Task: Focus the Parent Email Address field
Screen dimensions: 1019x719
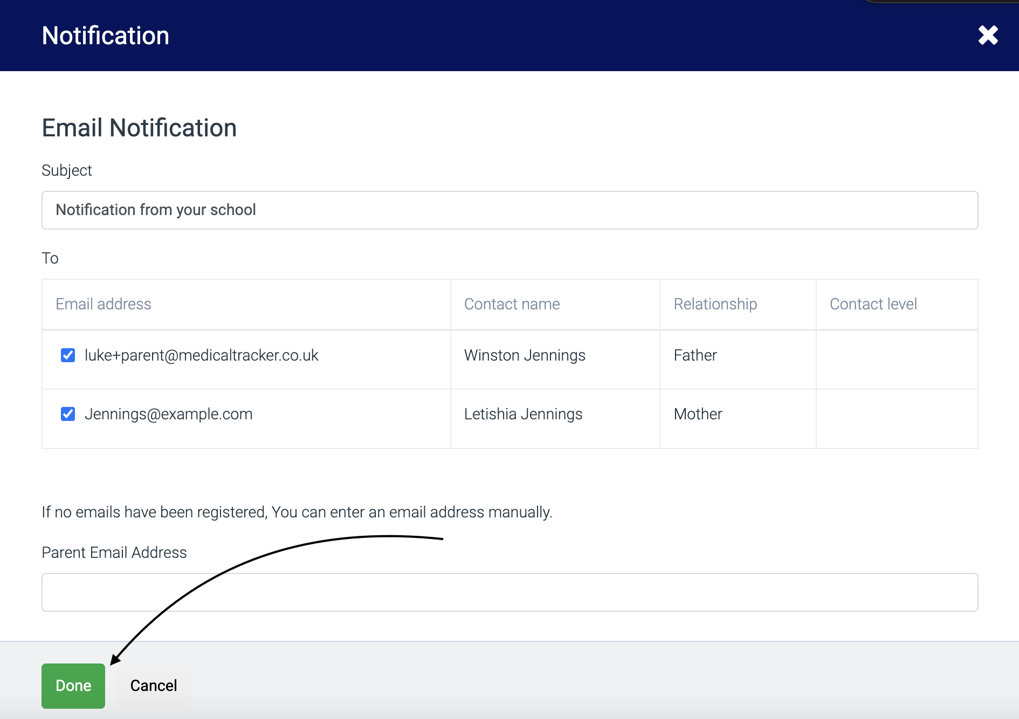Action: pos(509,592)
